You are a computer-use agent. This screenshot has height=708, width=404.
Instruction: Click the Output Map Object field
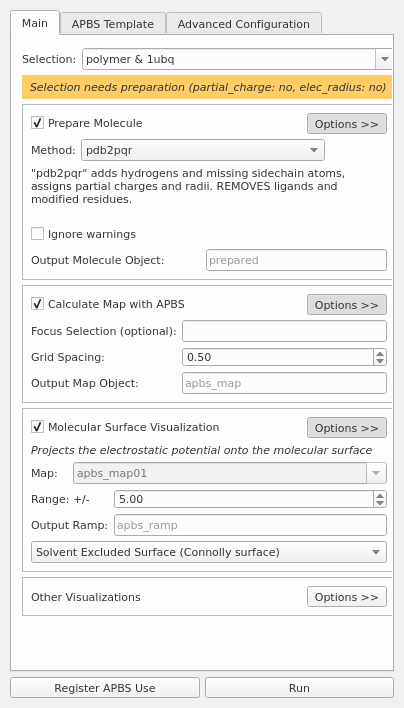point(284,383)
